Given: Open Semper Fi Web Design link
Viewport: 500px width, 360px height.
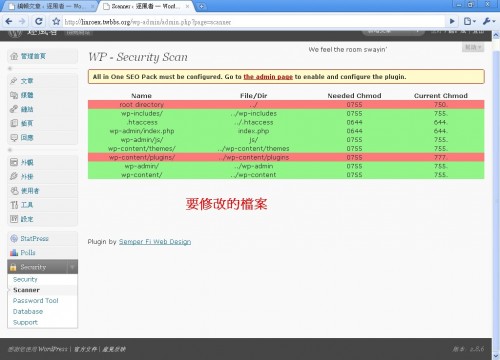Looking at the screenshot, I should pos(155,241).
